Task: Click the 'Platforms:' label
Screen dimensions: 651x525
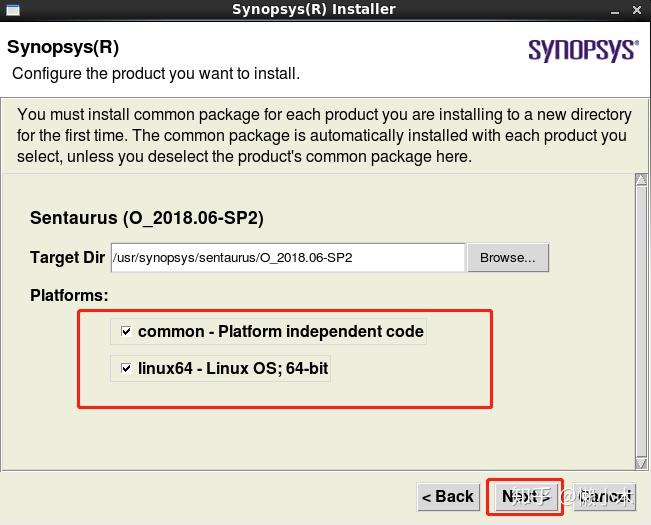Action: [69, 295]
